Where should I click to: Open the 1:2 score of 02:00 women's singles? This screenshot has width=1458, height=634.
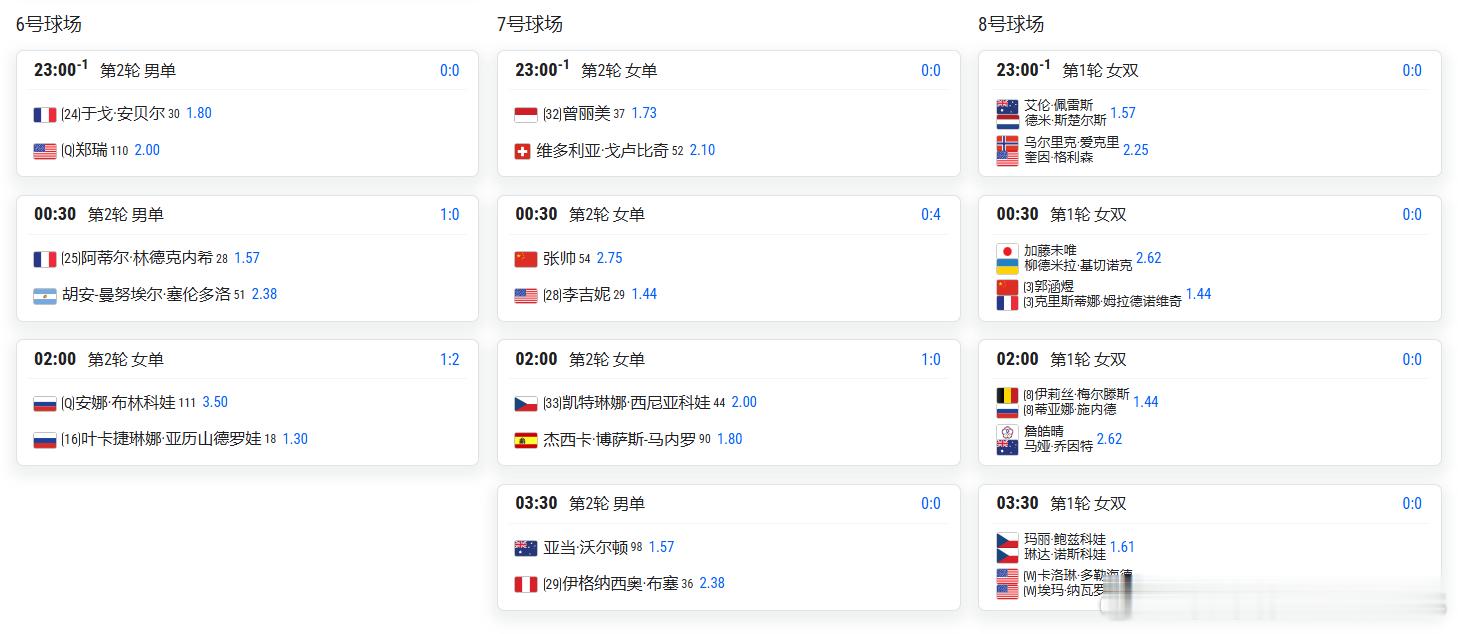point(450,359)
